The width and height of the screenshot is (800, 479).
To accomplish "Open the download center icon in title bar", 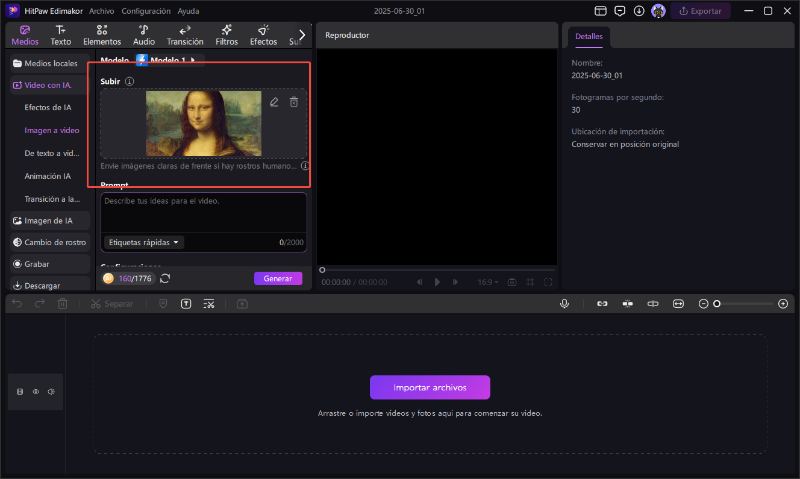I will 639,11.
